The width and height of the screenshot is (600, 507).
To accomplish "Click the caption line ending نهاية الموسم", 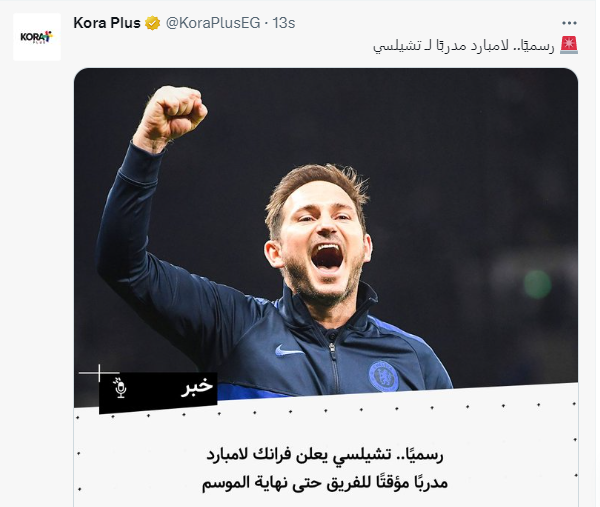I will (x=325, y=482).
